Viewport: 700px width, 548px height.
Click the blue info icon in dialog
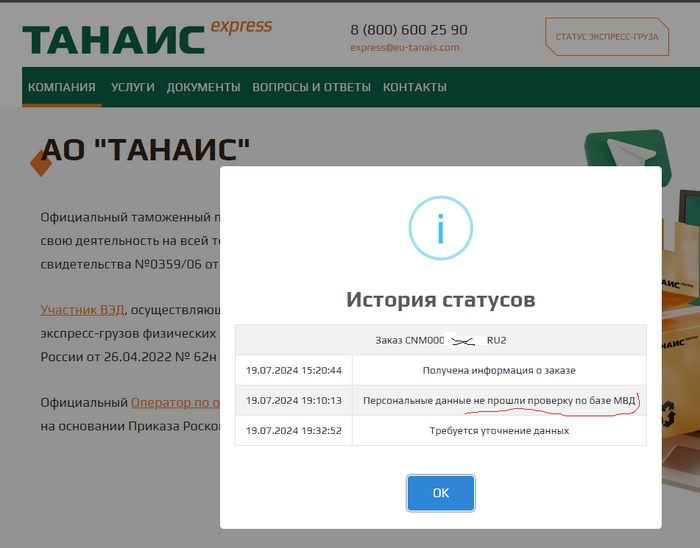click(441, 228)
